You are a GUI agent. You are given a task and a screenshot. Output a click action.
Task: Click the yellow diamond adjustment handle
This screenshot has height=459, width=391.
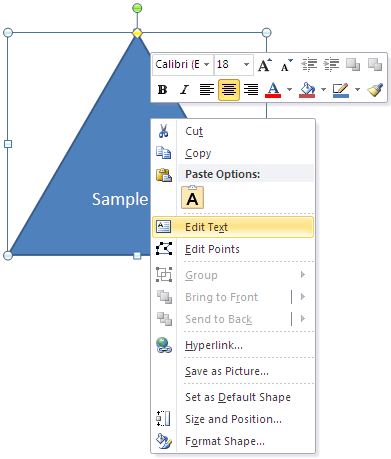pos(137,33)
